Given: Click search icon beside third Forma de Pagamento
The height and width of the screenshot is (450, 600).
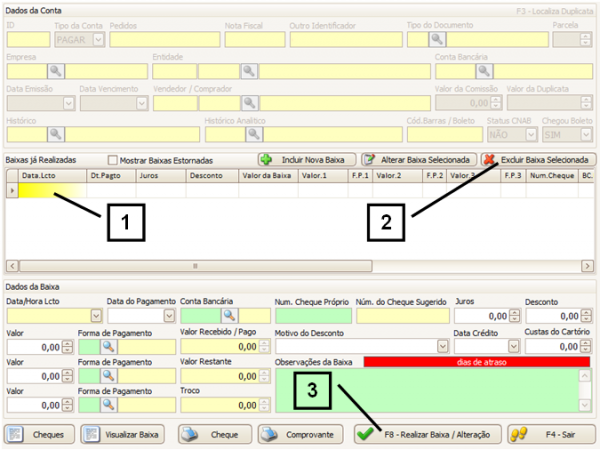Looking at the screenshot, I should 108,405.
